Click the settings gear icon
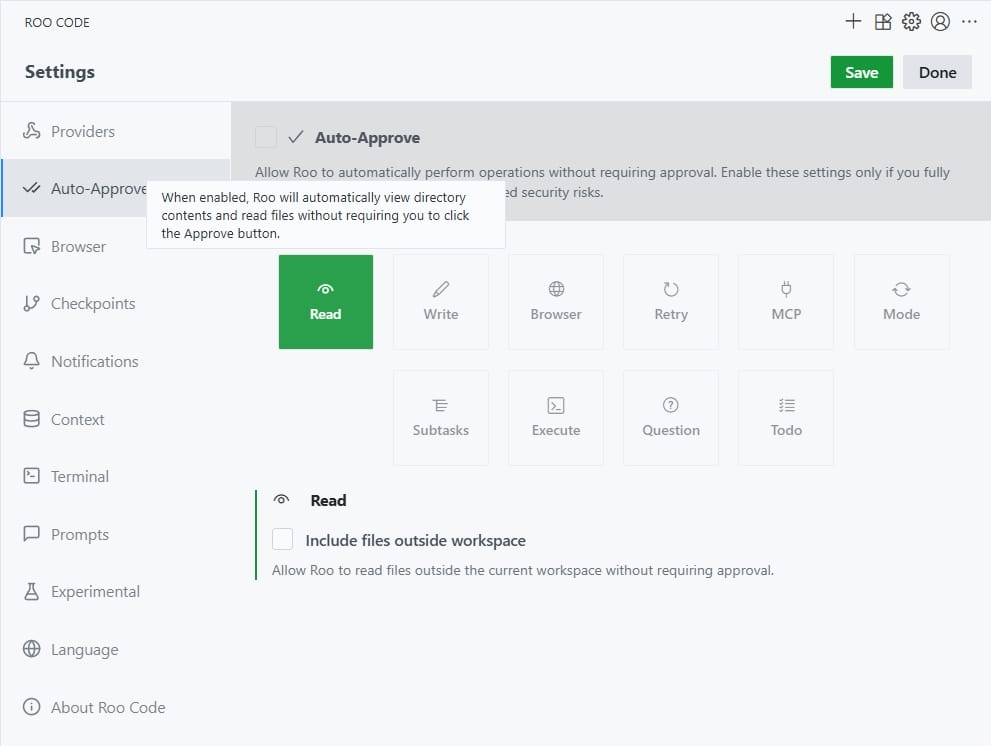 click(911, 22)
